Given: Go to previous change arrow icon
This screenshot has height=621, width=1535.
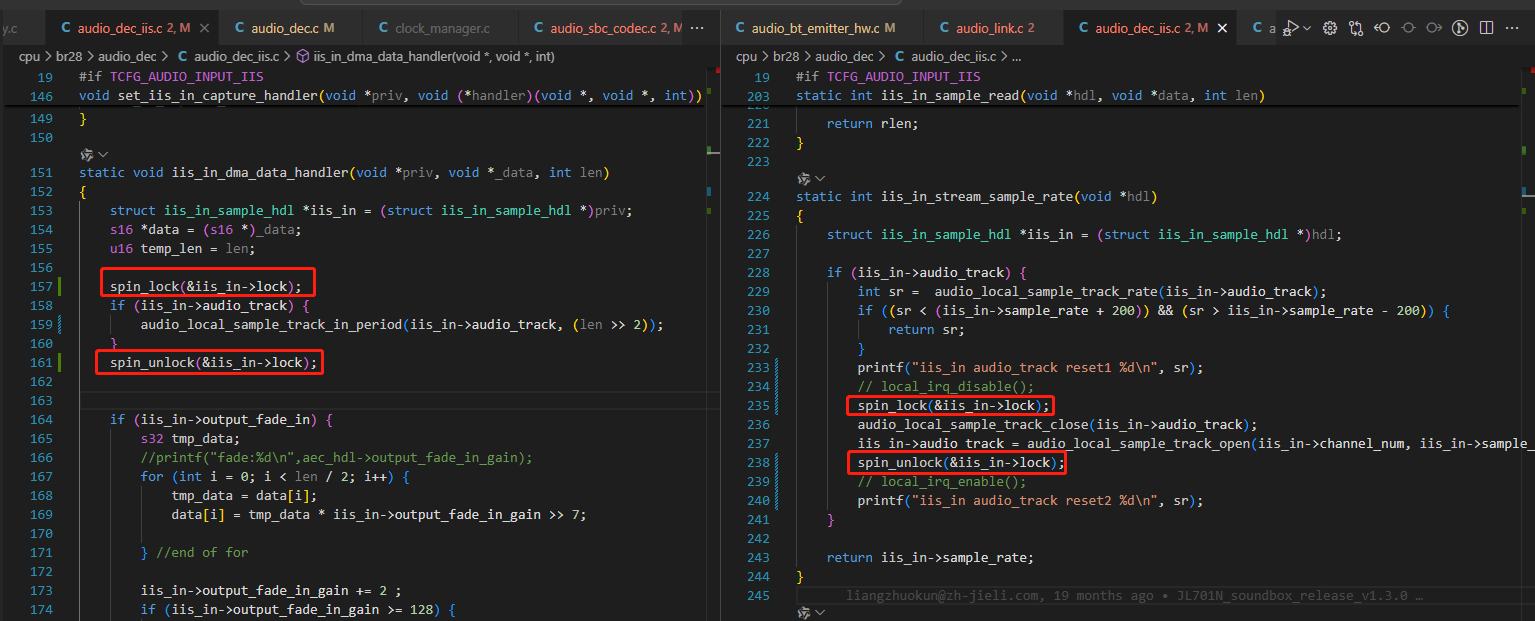Looking at the screenshot, I should coord(1382,28).
